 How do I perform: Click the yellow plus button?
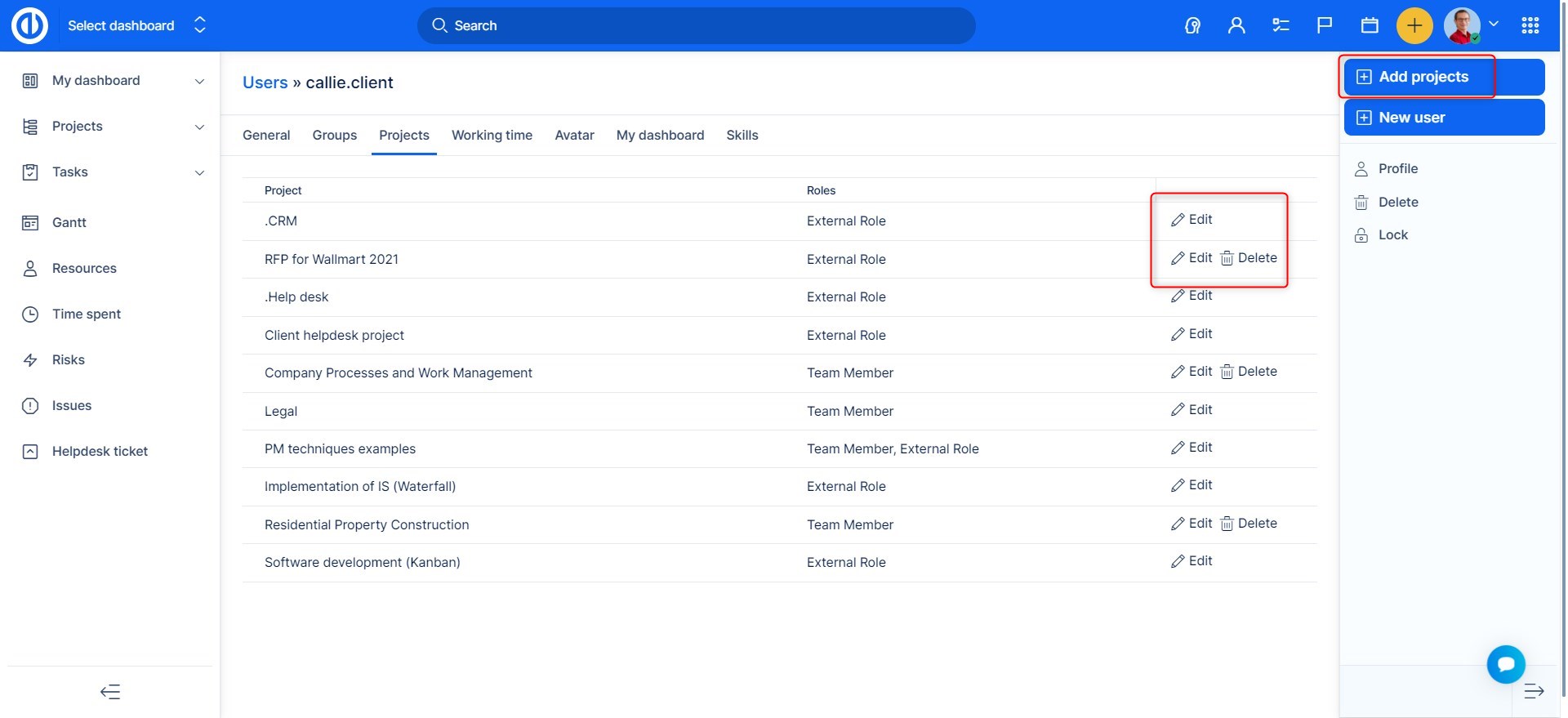pyautogui.click(x=1414, y=26)
